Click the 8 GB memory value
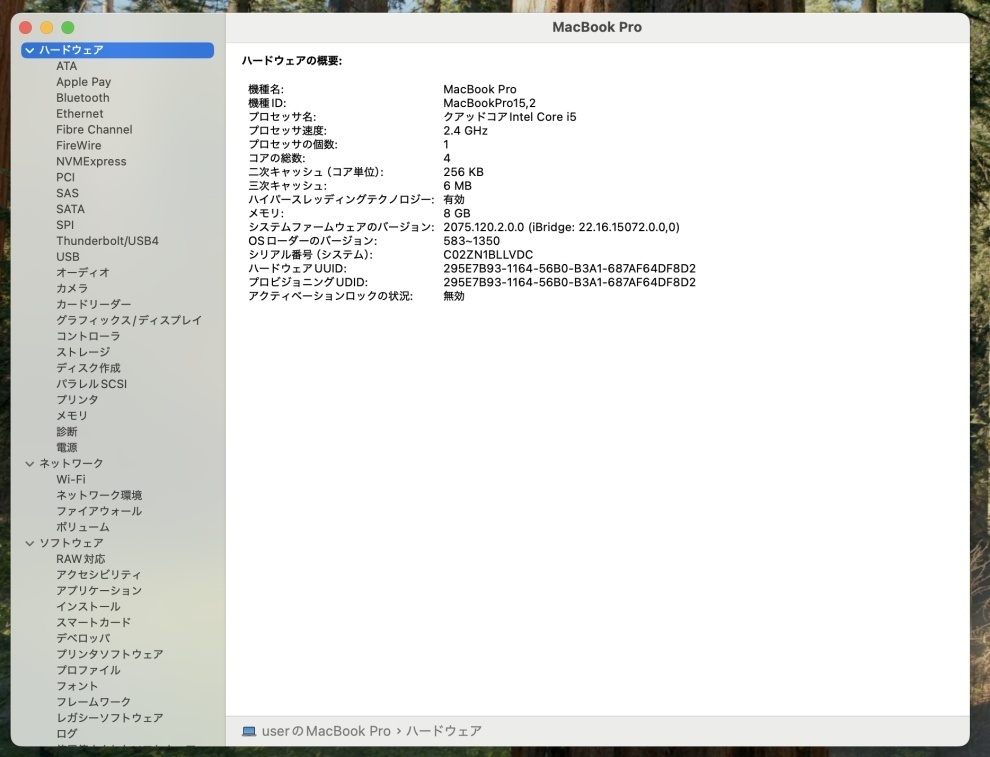Viewport: 990px width, 757px height. (456, 213)
